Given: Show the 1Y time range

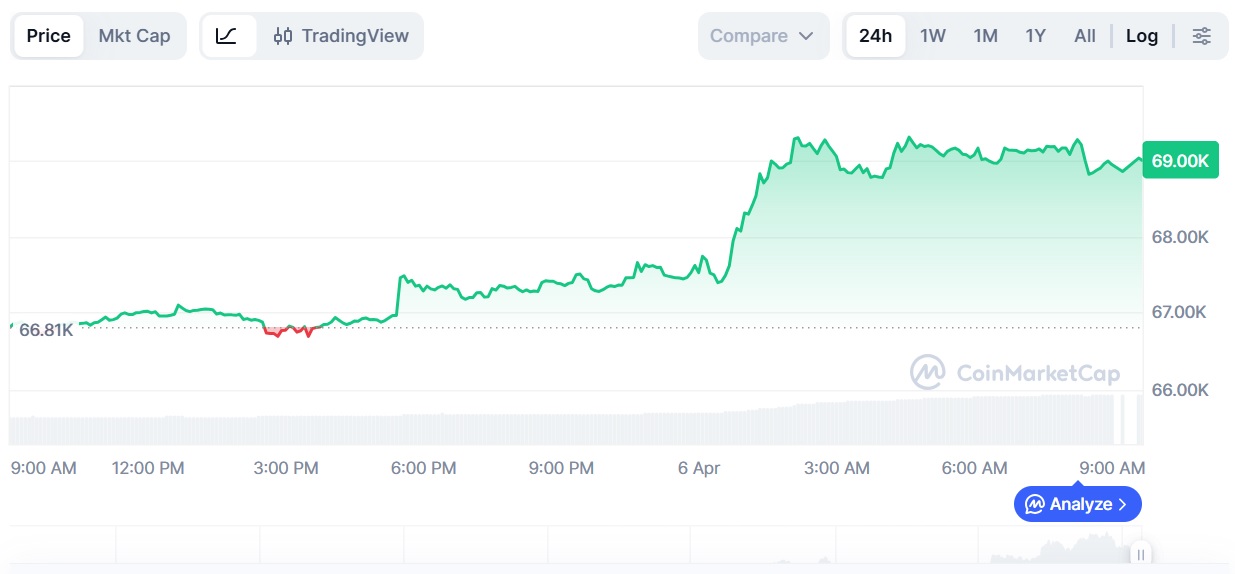Looking at the screenshot, I should pyautogui.click(x=1036, y=36).
